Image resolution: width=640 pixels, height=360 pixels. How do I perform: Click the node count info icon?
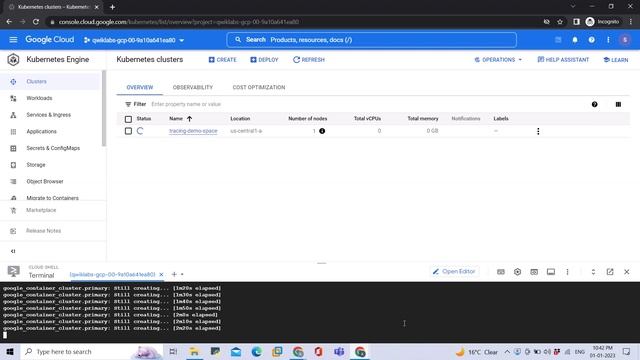322,131
